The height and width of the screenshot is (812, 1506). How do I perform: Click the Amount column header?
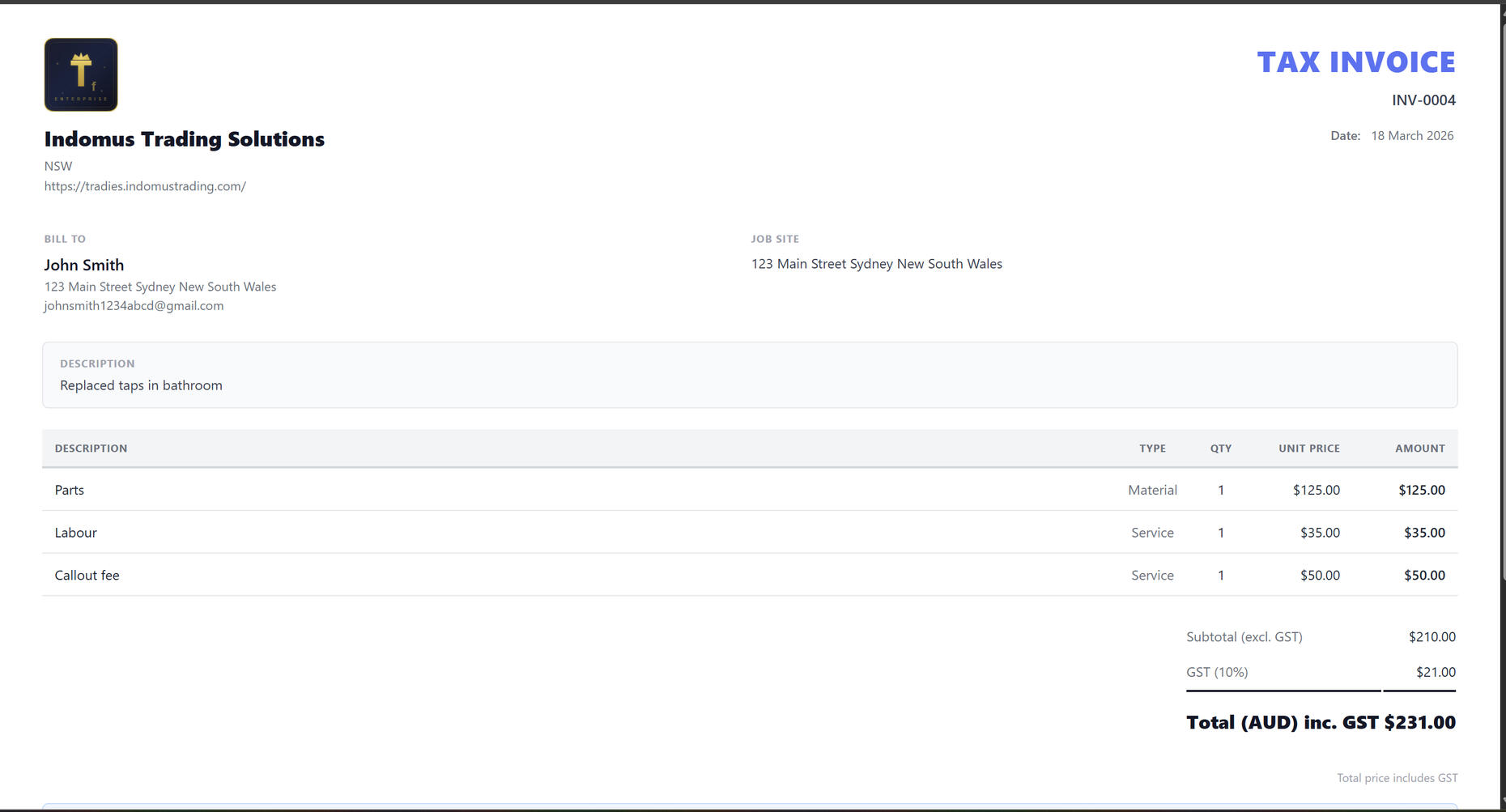[1419, 449]
